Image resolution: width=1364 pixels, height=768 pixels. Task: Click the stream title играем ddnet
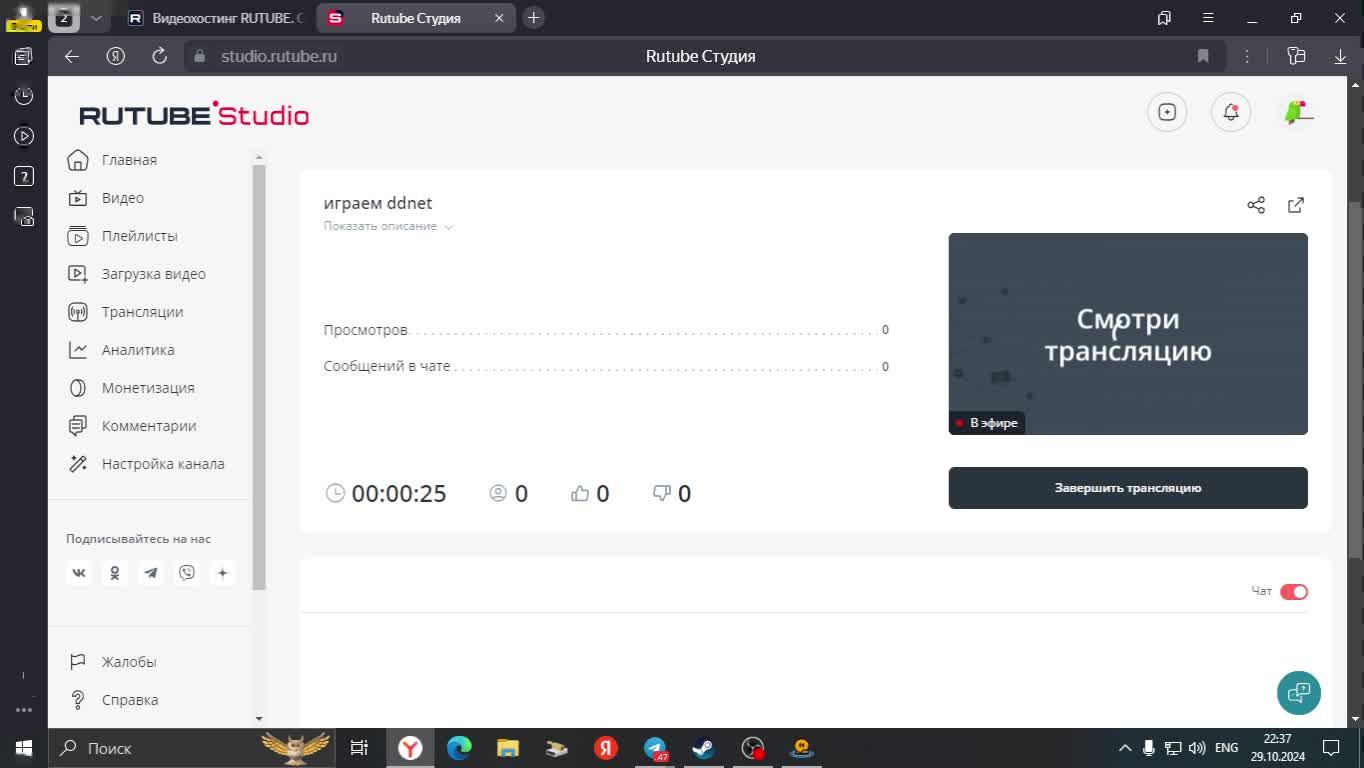(378, 203)
